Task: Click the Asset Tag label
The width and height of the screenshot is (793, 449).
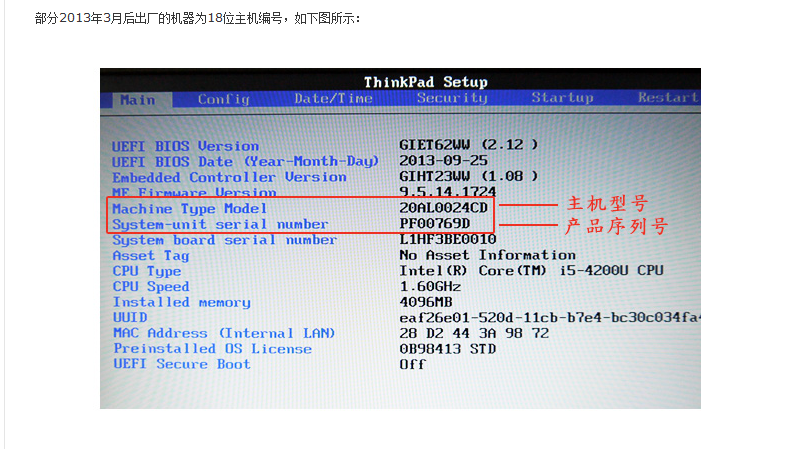Action: (x=151, y=256)
